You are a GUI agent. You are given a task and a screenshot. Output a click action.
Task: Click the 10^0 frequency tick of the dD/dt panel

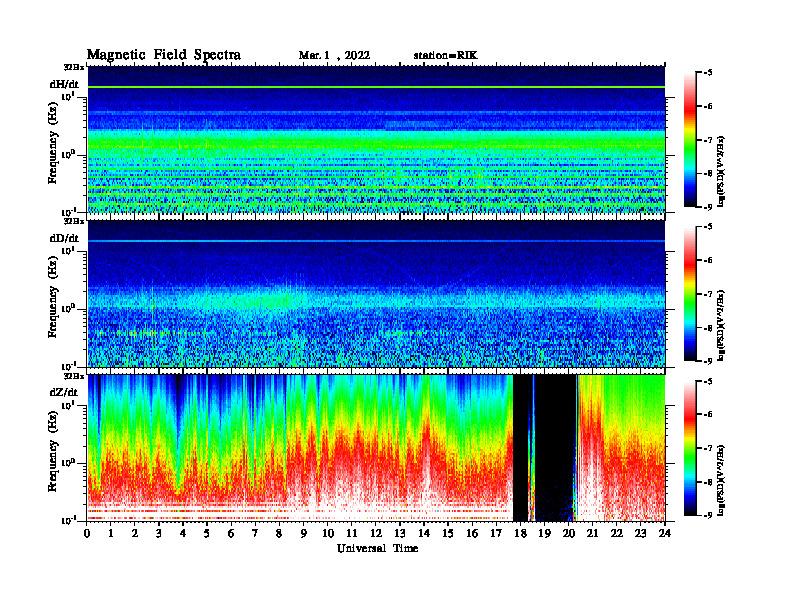tap(67, 308)
